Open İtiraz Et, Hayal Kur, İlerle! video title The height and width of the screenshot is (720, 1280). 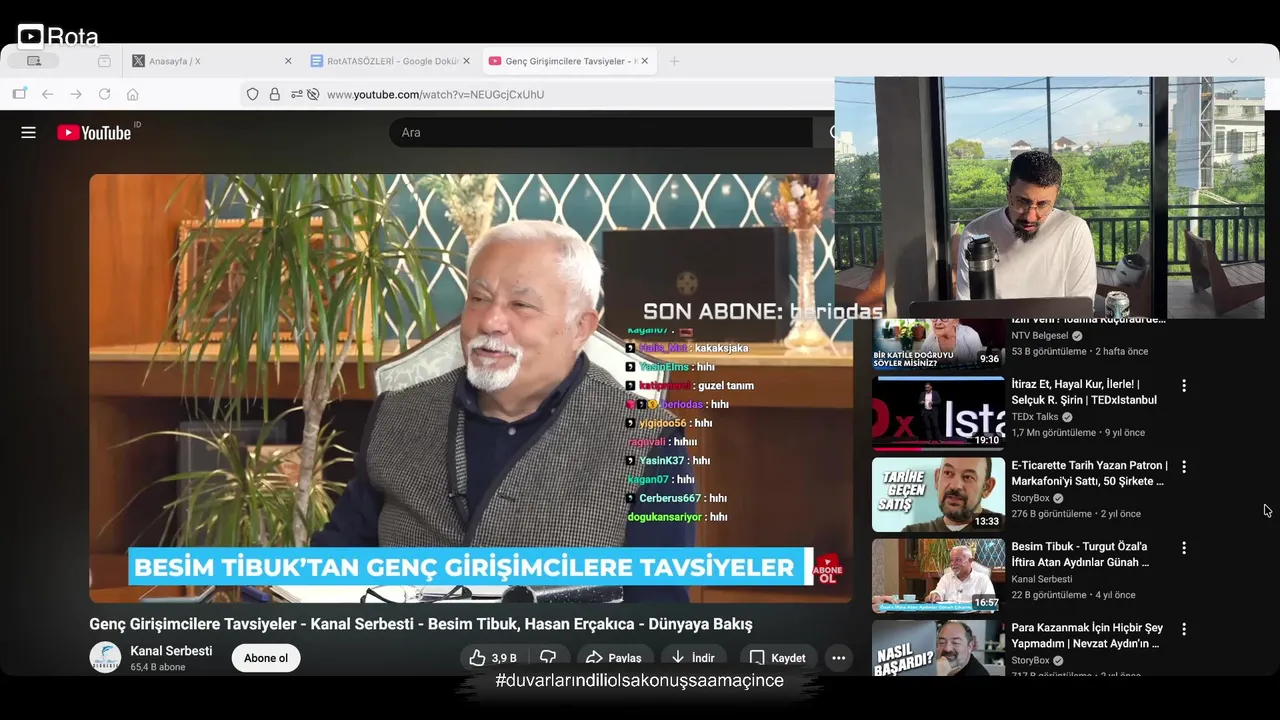pyautogui.click(x=1084, y=392)
